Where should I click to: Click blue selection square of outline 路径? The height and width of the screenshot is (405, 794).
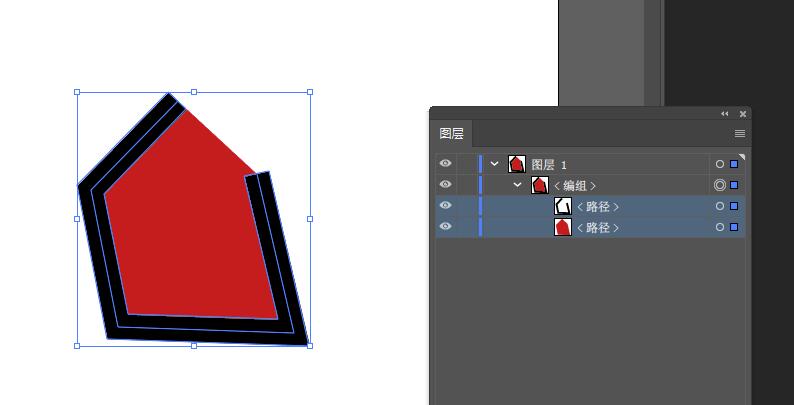click(x=734, y=206)
